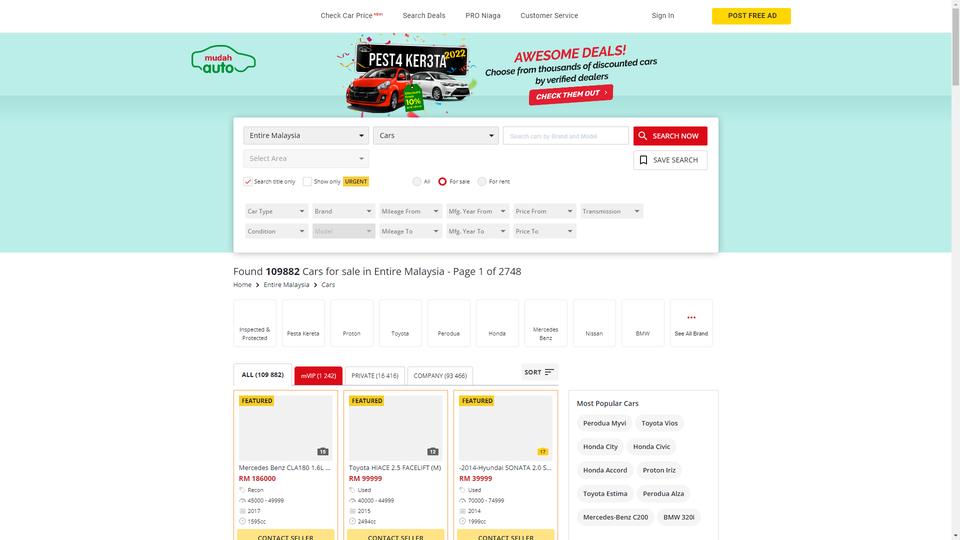Click the mudah auto logo
This screenshot has width=960, height=540.
[x=223, y=60]
